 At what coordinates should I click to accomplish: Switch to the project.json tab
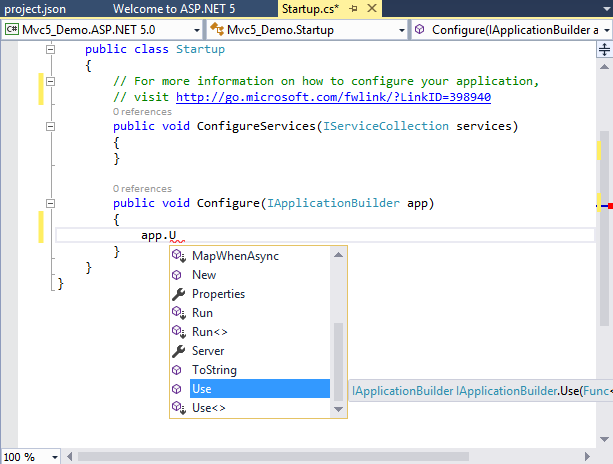coord(35,9)
